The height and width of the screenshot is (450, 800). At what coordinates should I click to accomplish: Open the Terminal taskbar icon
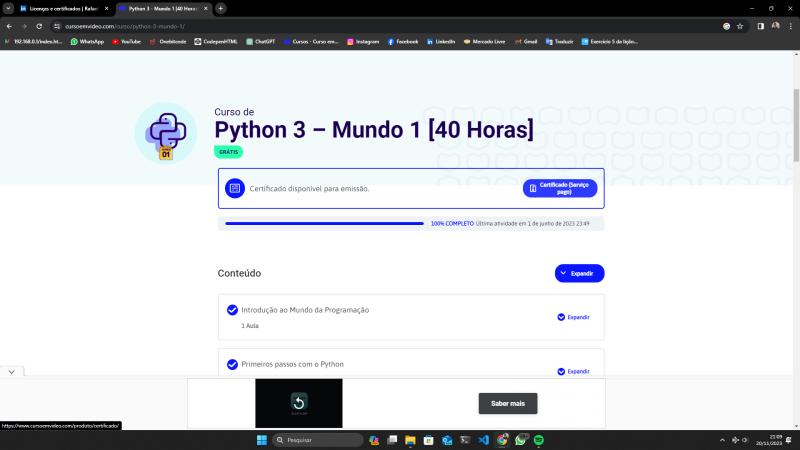tap(465, 440)
